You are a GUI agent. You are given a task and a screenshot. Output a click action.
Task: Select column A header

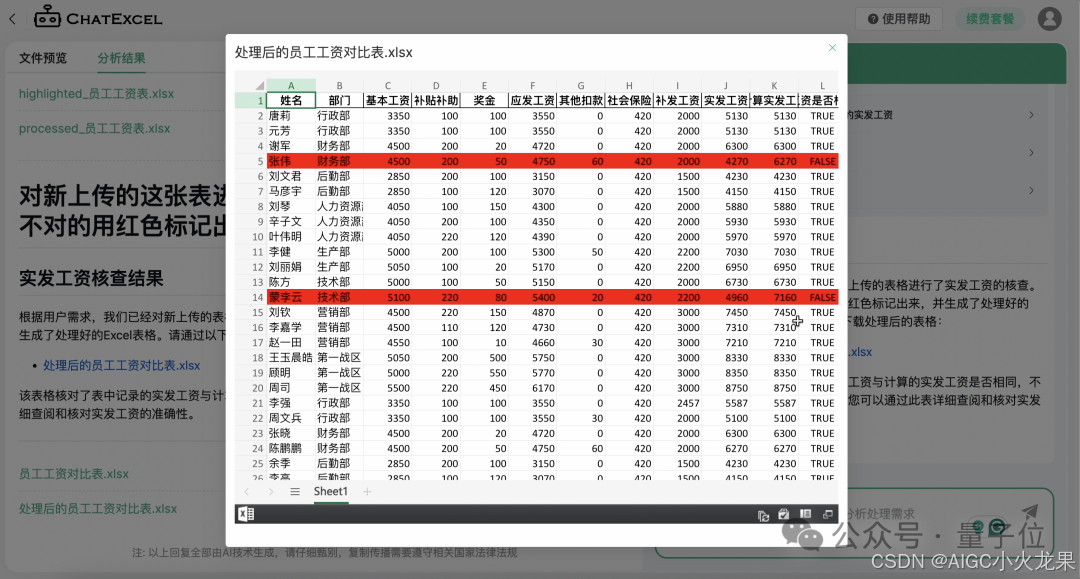291,85
